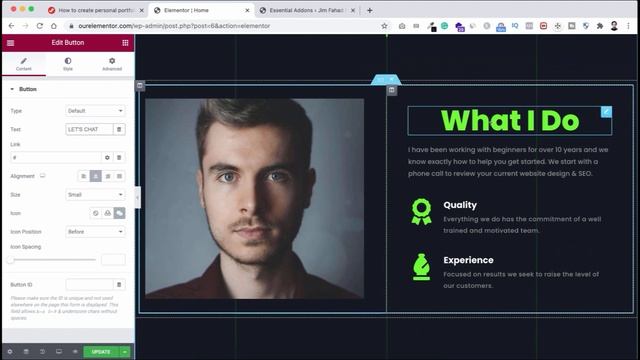Click the IQ extension icon
640x360 pixels.
515,26
